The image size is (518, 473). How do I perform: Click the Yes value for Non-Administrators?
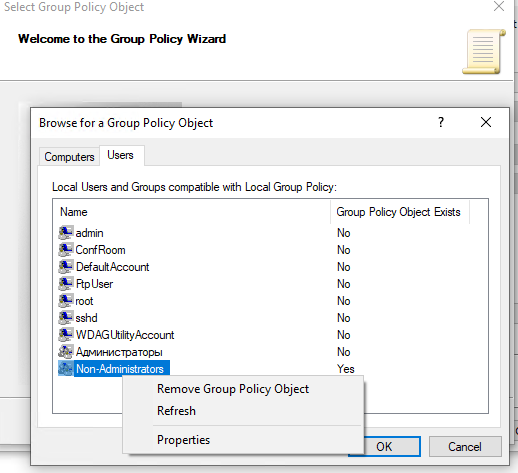pyautogui.click(x=346, y=369)
